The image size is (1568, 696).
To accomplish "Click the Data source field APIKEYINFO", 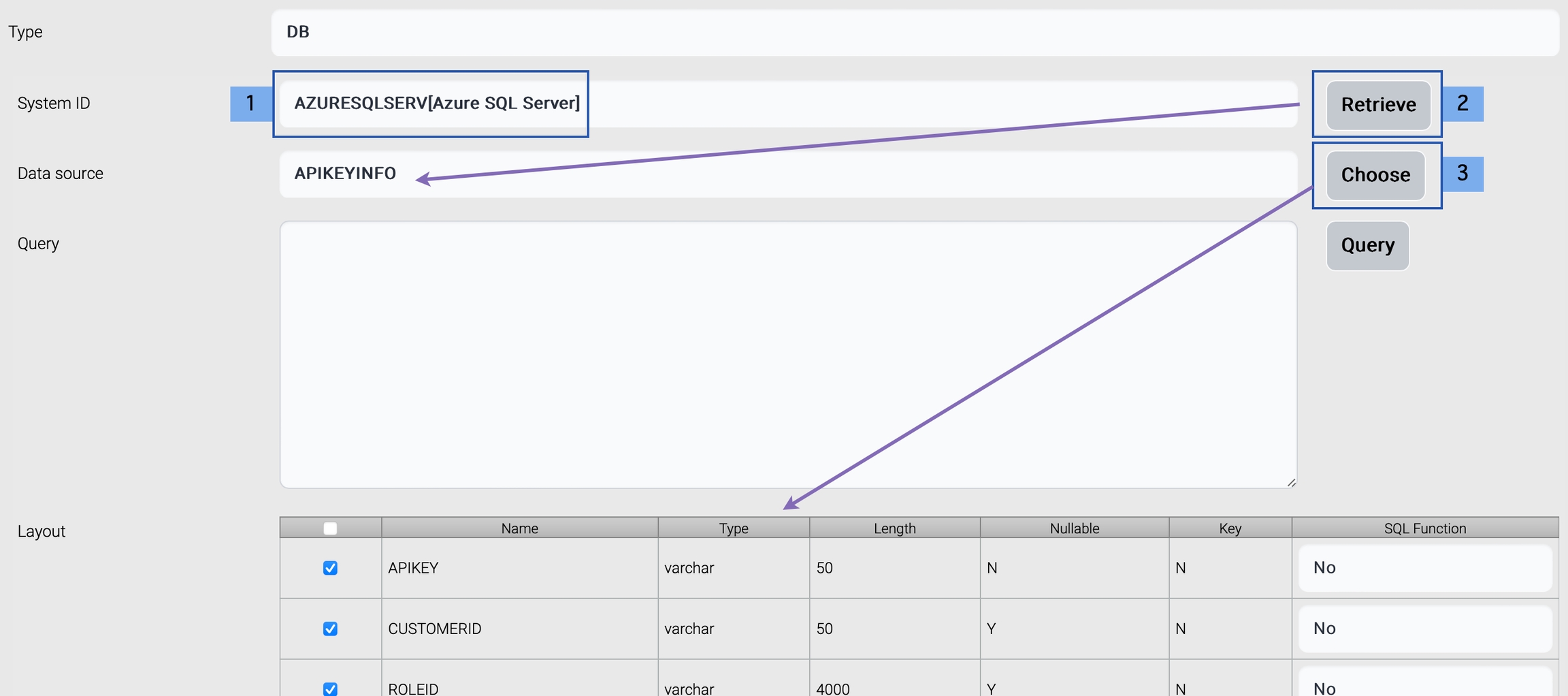I will (787, 174).
